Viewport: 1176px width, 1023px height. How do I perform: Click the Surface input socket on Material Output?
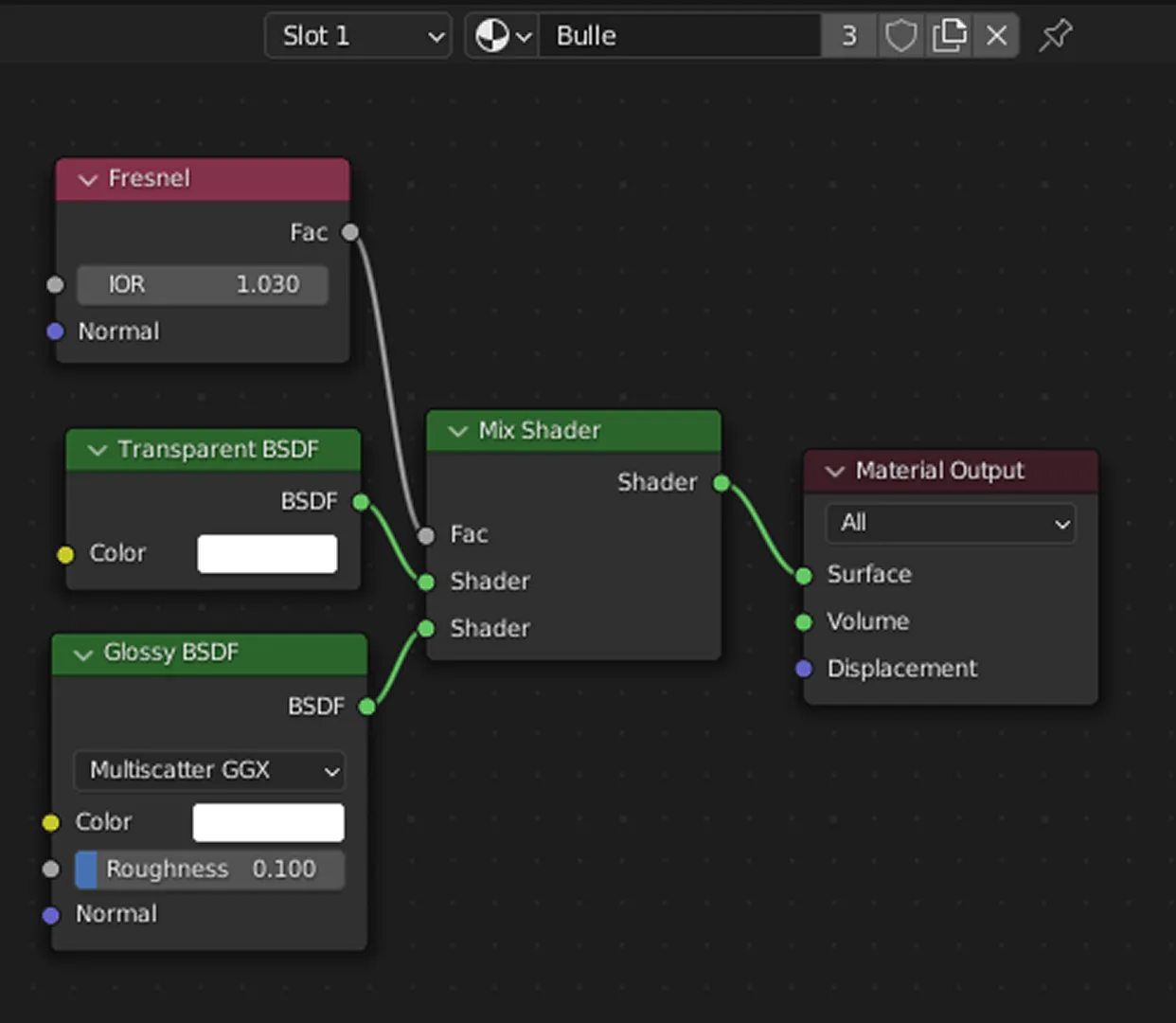point(803,575)
